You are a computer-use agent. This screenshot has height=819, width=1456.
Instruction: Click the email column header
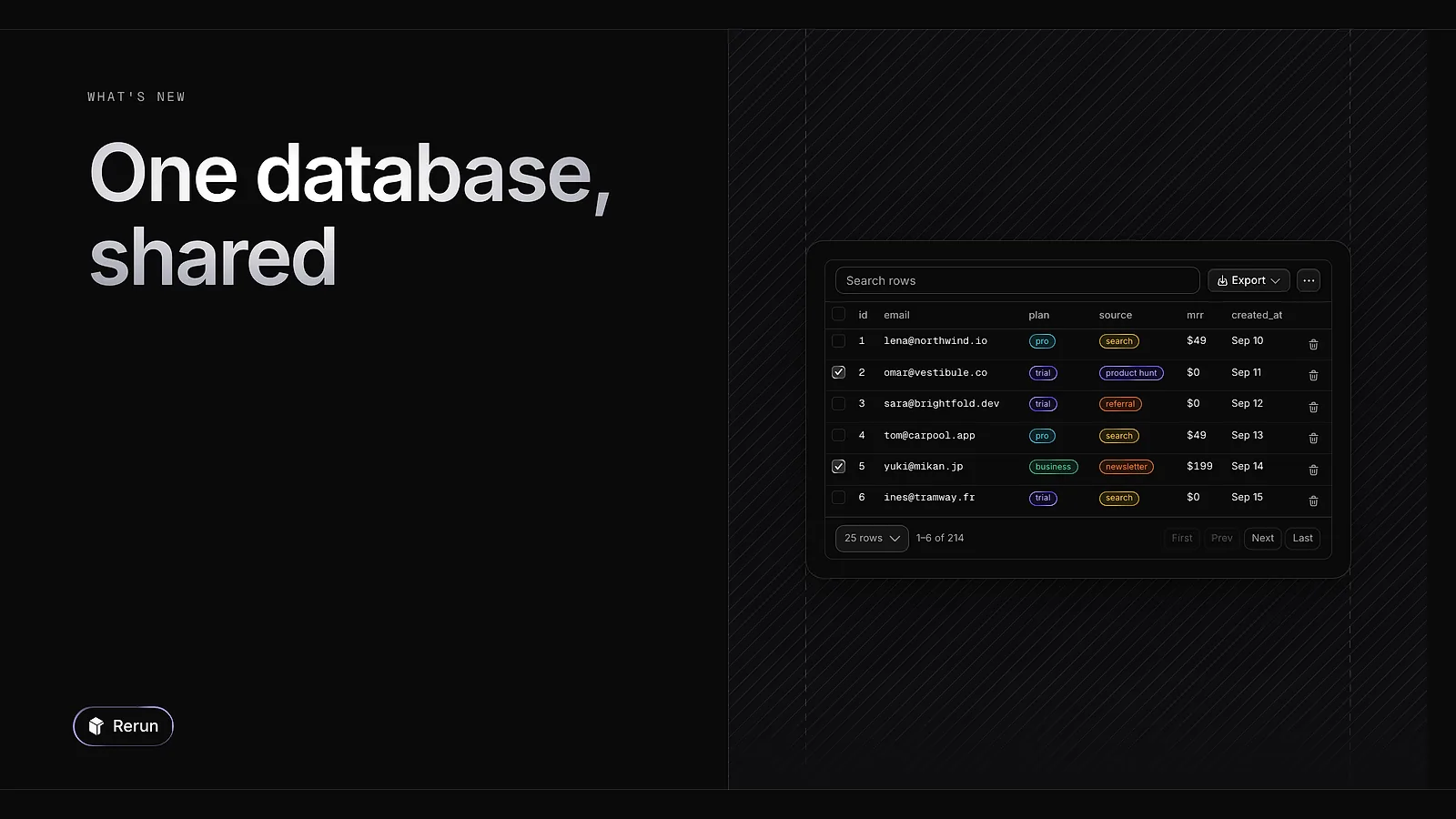896,315
